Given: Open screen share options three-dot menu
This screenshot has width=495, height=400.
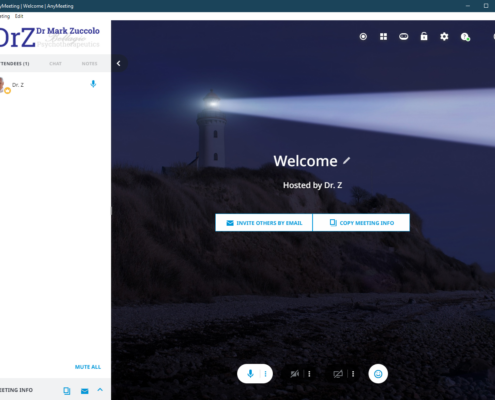Looking at the screenshot, I should (353, 374).
